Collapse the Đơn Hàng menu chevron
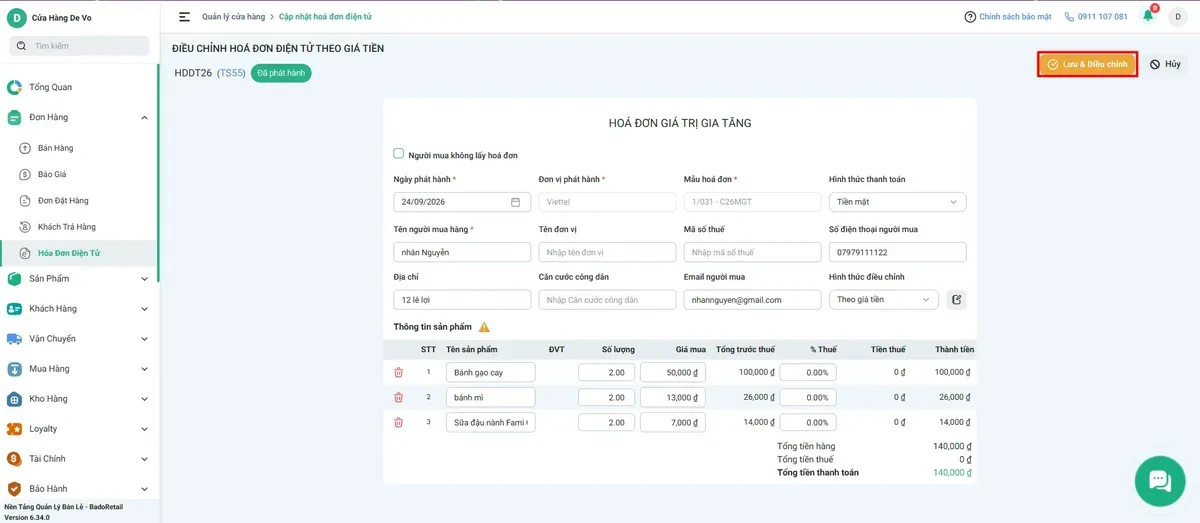The image size is (1200, 523). (144, 118)
